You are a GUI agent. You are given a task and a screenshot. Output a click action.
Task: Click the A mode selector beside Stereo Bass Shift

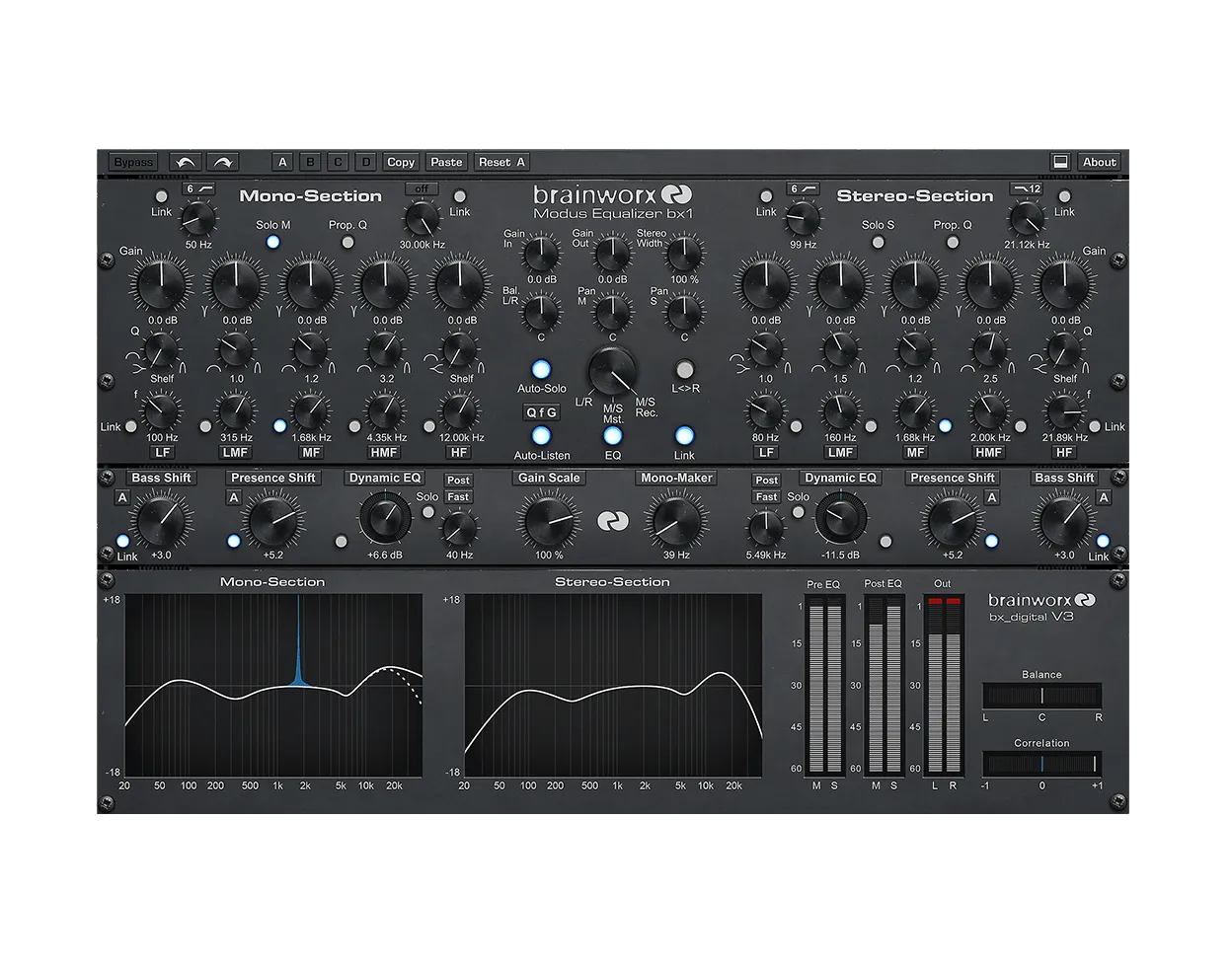(1104, 497)
